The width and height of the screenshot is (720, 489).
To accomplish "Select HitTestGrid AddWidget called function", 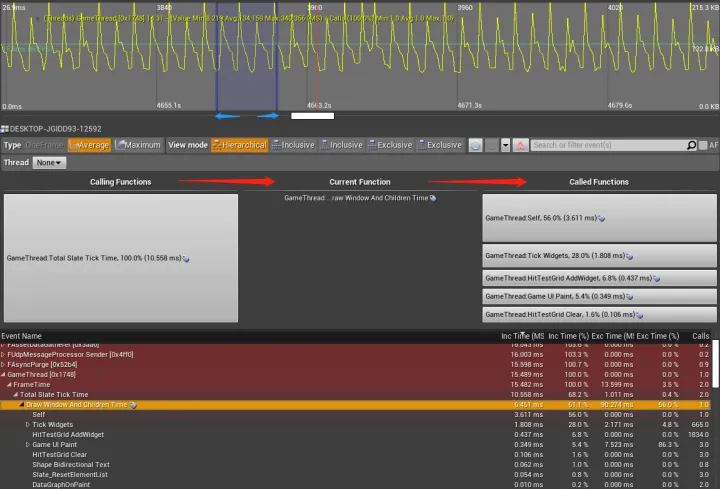I will pyautogui.click(x=599, y=278).
